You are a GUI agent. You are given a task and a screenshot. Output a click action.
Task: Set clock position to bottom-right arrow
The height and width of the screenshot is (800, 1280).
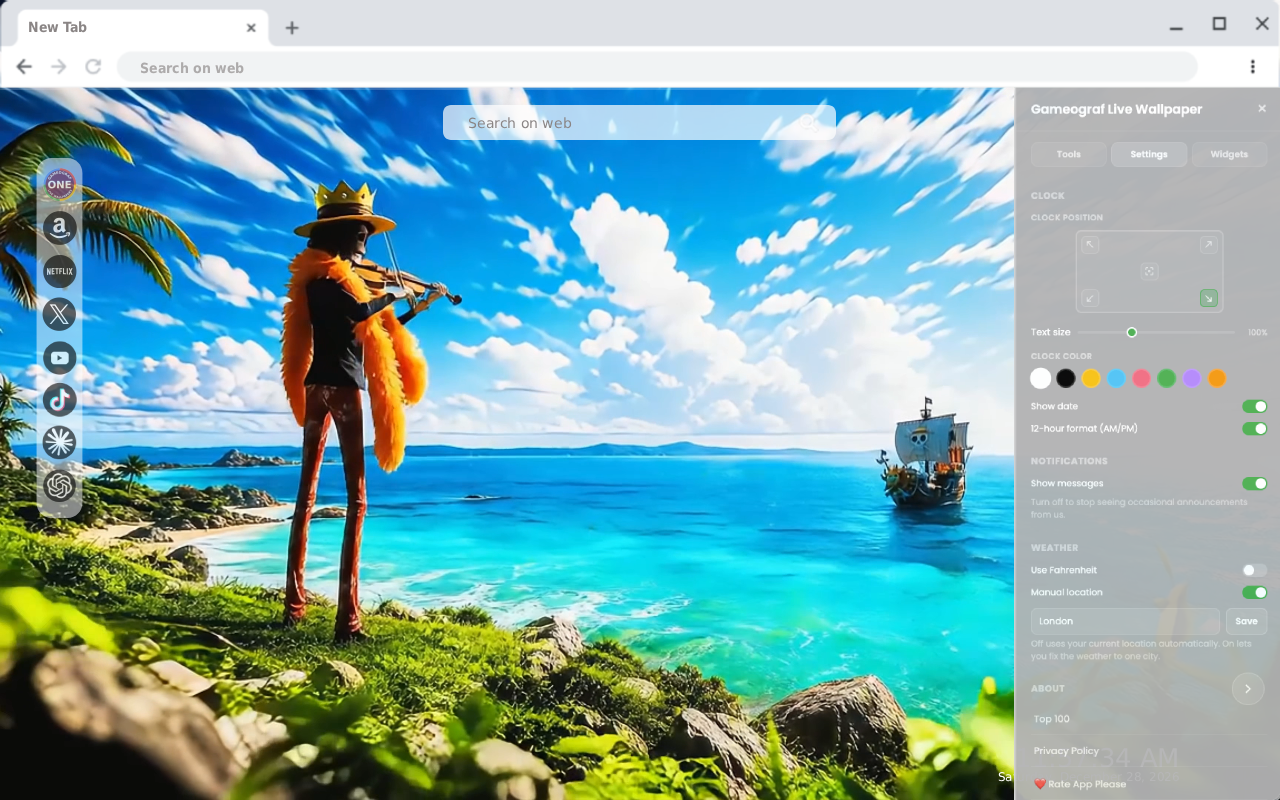[x=1208, y=298]
